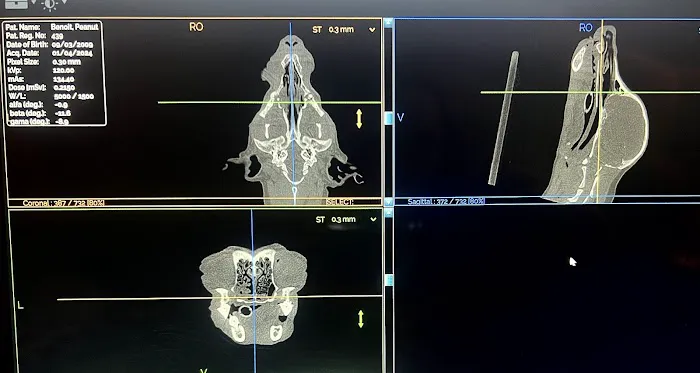
Task: Expand the ST 0.3 mm dropdown in coronal view
Action: tap(372, 30)
